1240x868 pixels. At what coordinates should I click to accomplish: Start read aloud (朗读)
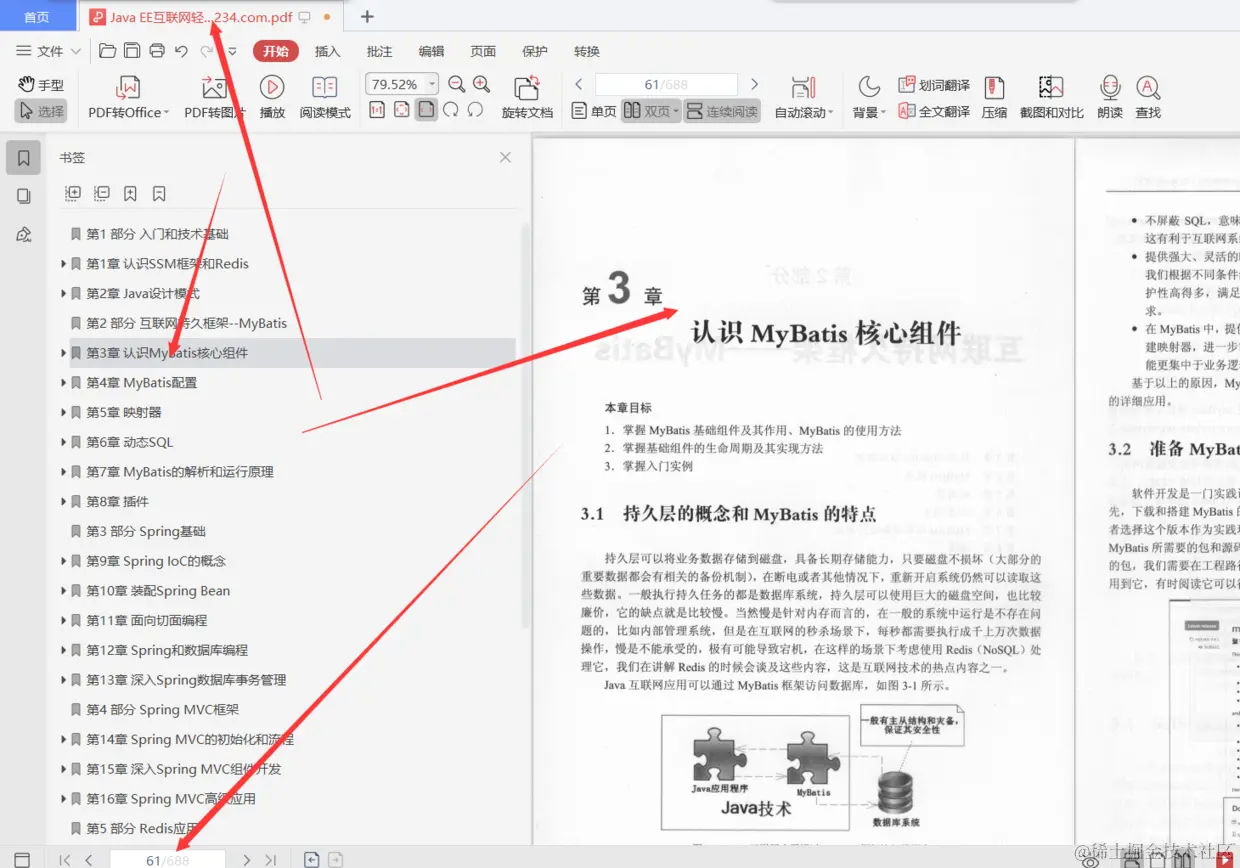(x=1110, y=97)
